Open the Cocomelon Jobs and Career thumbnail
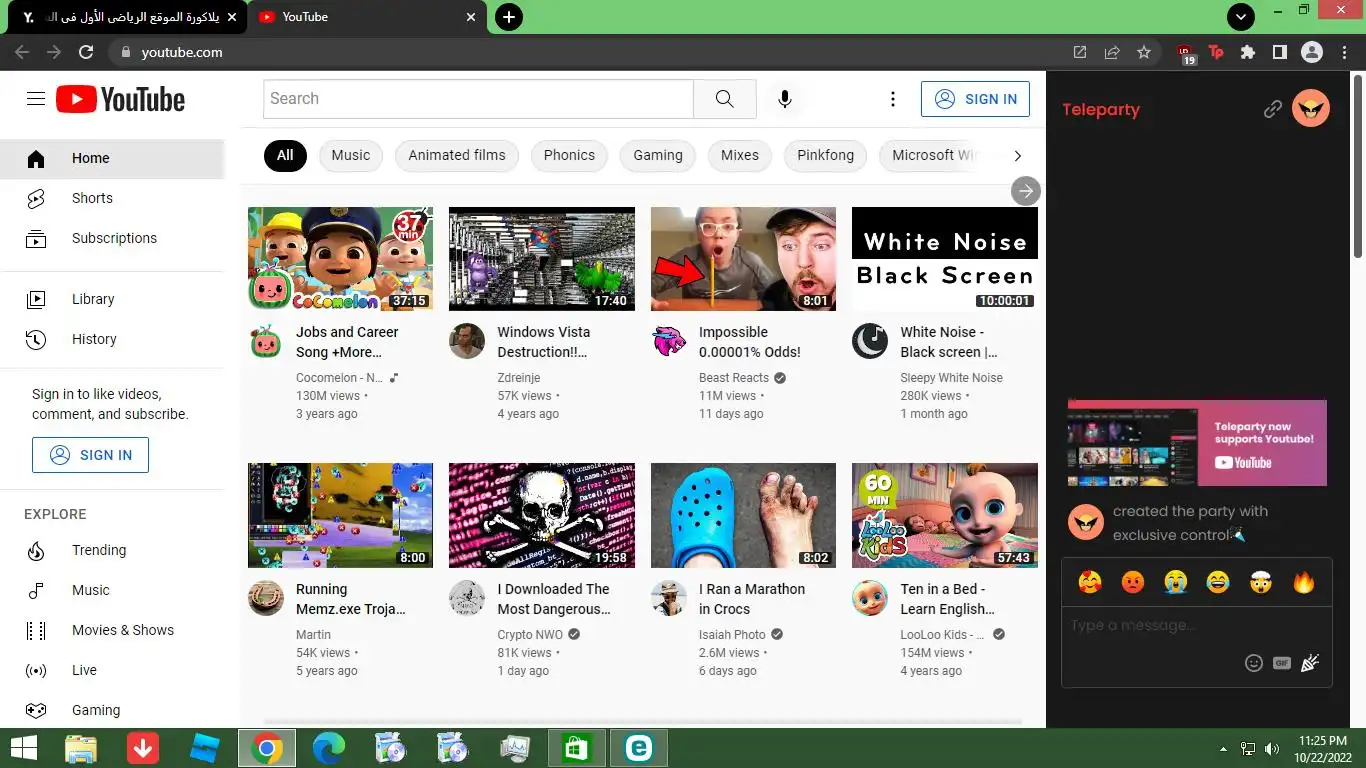The width and height of the screenshot is (1366, 768). pyautogui.click(x=340, y=259)
